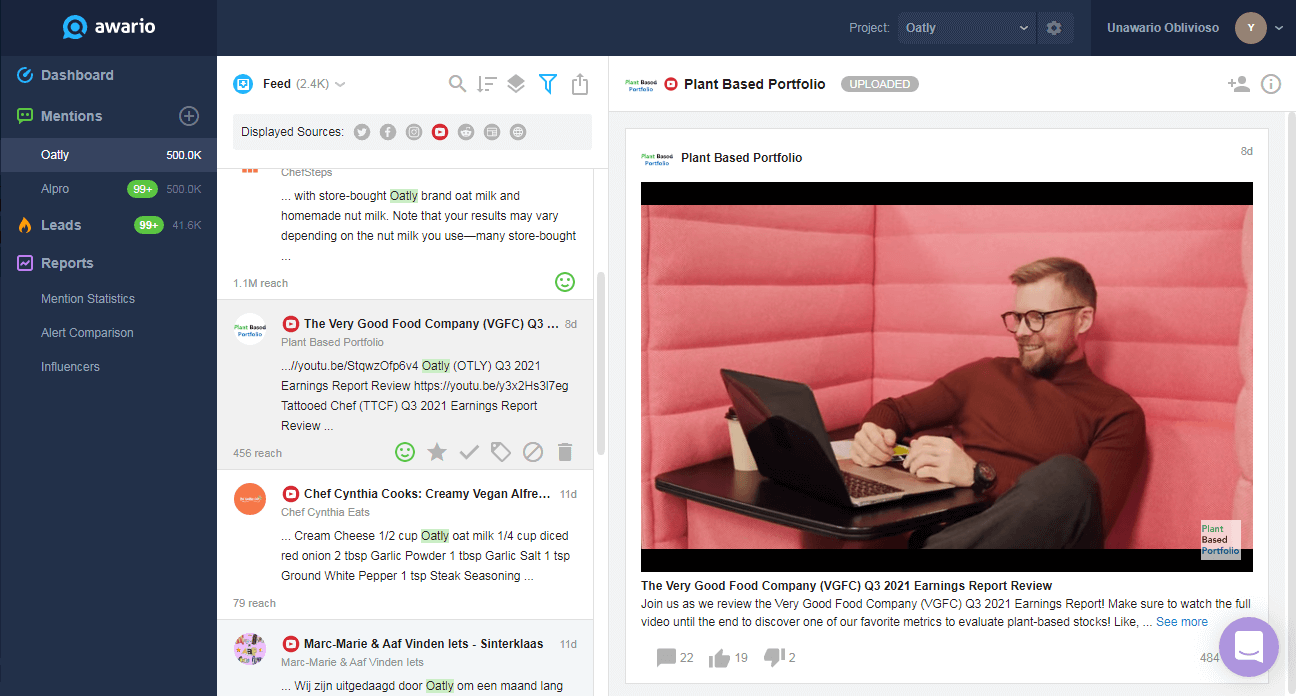The width and height of the screenshot is (1296, 696).
Task: Open the user account menu chevron
Action: [1279, 28]
